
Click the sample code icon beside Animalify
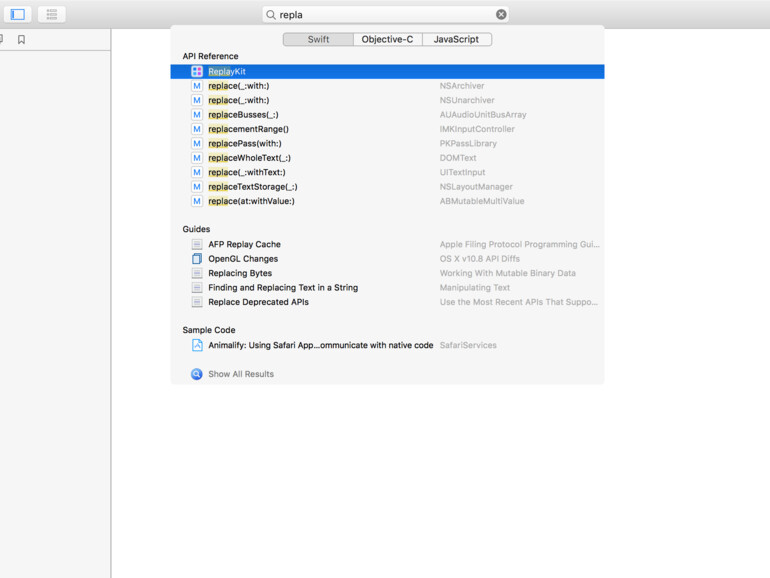coord(197,345)
